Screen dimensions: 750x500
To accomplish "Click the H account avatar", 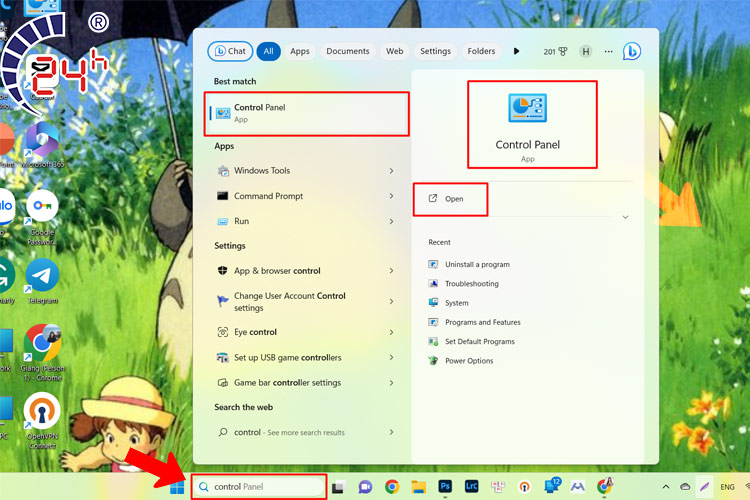I will [x=586, y=51].
